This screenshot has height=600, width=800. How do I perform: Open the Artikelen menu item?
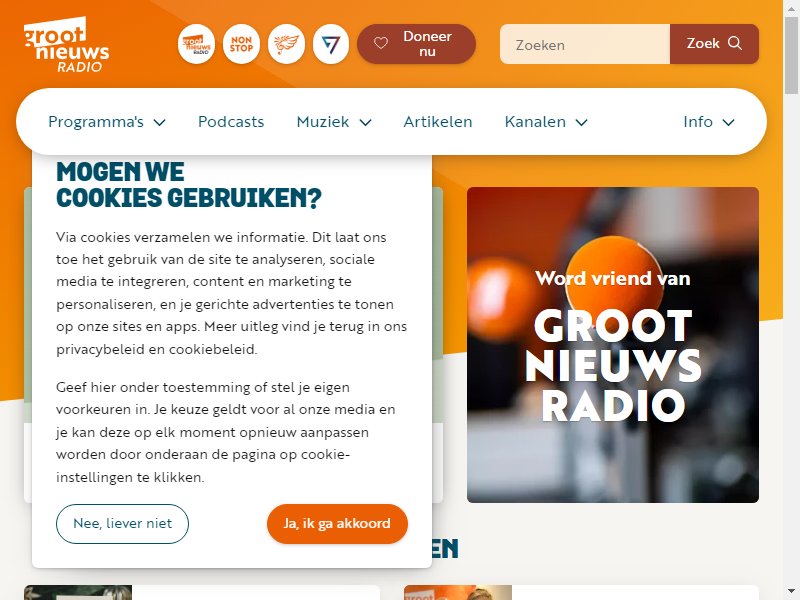click(x=438, y=122)
